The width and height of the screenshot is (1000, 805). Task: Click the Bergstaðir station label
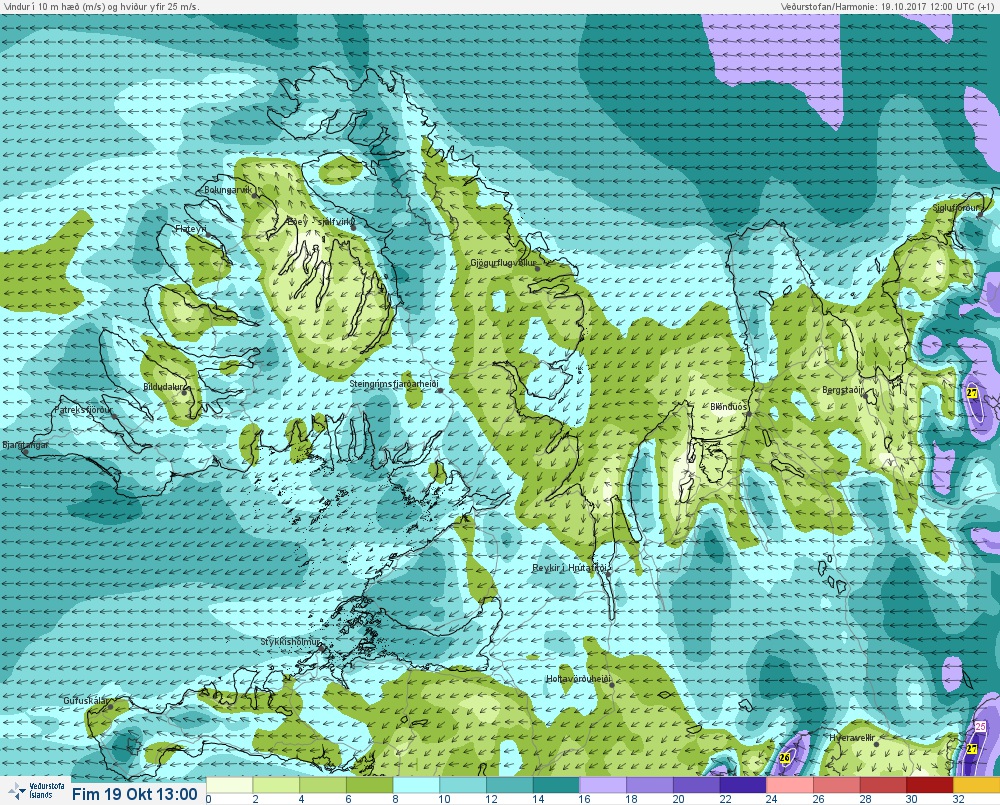click(x=843, y=390)
